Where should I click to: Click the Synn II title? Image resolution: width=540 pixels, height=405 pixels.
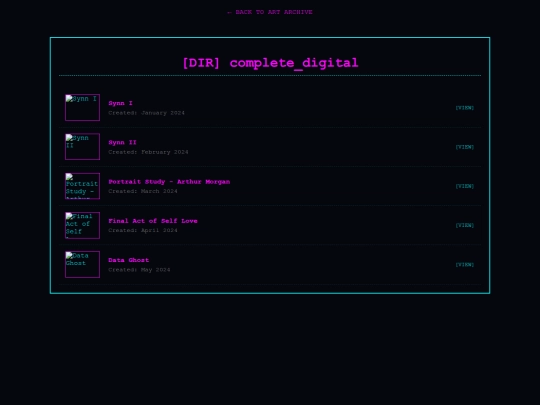pos(122,142)
